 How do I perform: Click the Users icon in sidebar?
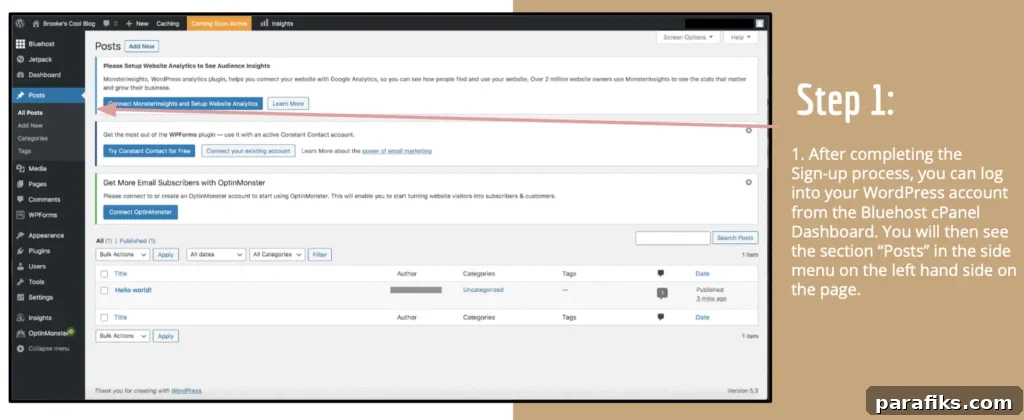tap(21, 267)
